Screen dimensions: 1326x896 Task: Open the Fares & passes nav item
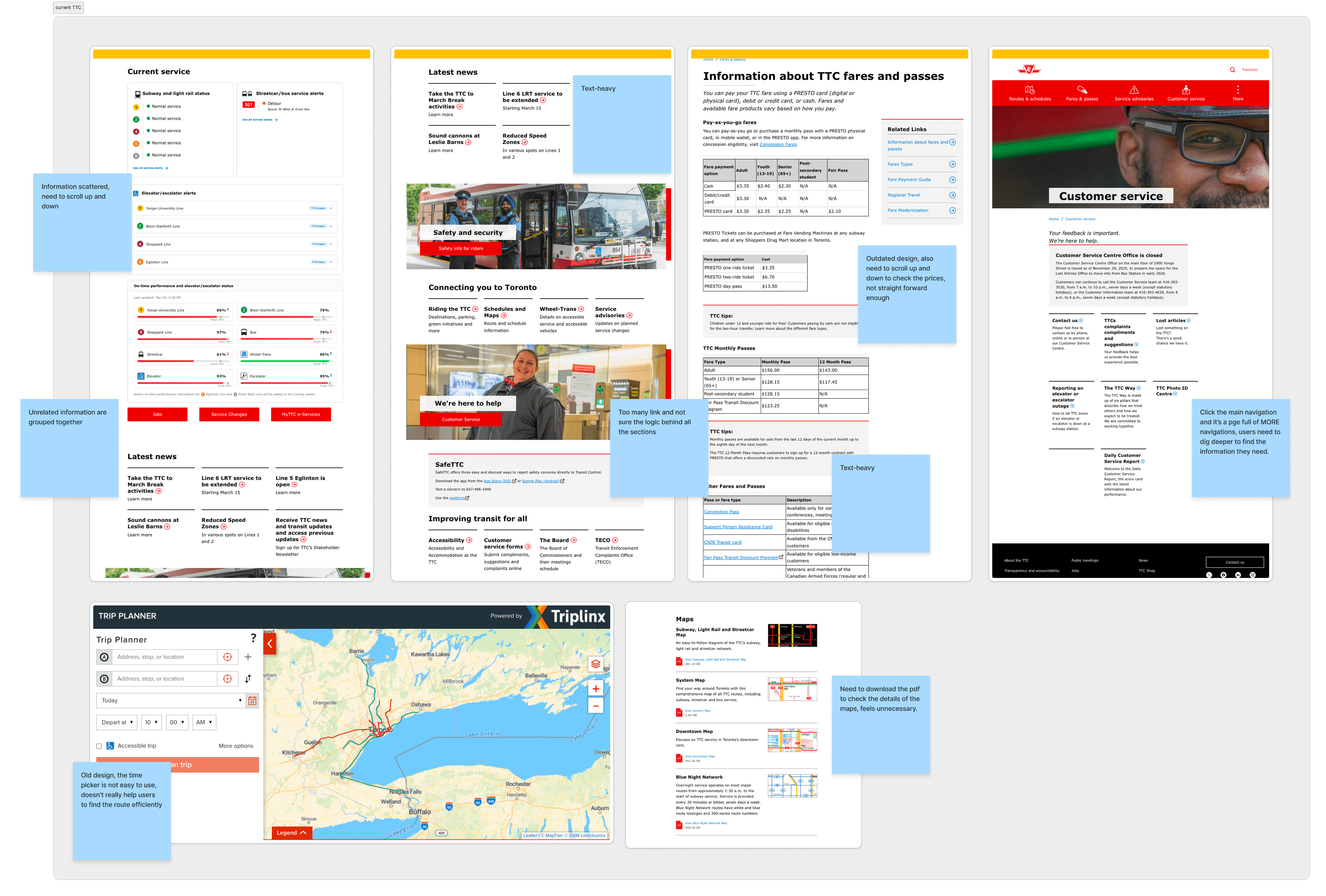[1082, 93]
